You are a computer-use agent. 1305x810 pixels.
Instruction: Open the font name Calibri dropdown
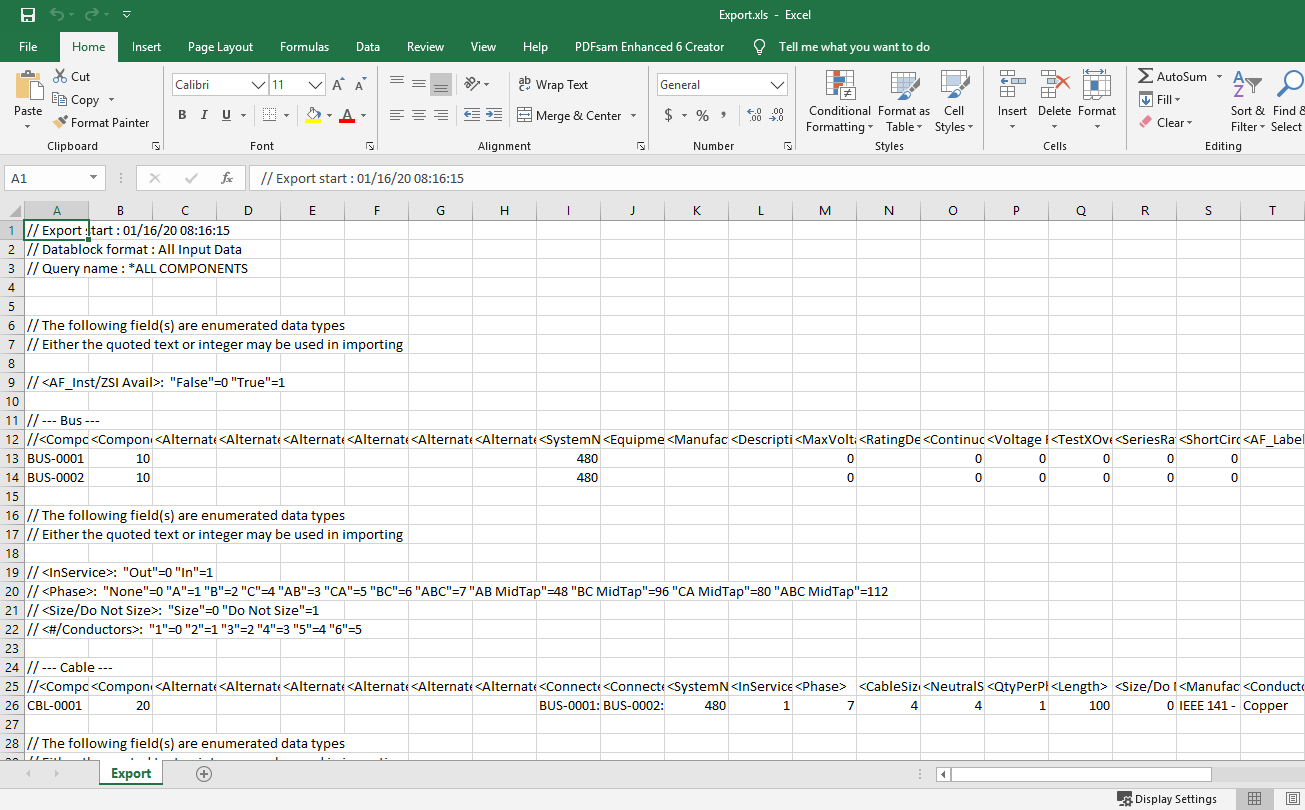(258, 85)
